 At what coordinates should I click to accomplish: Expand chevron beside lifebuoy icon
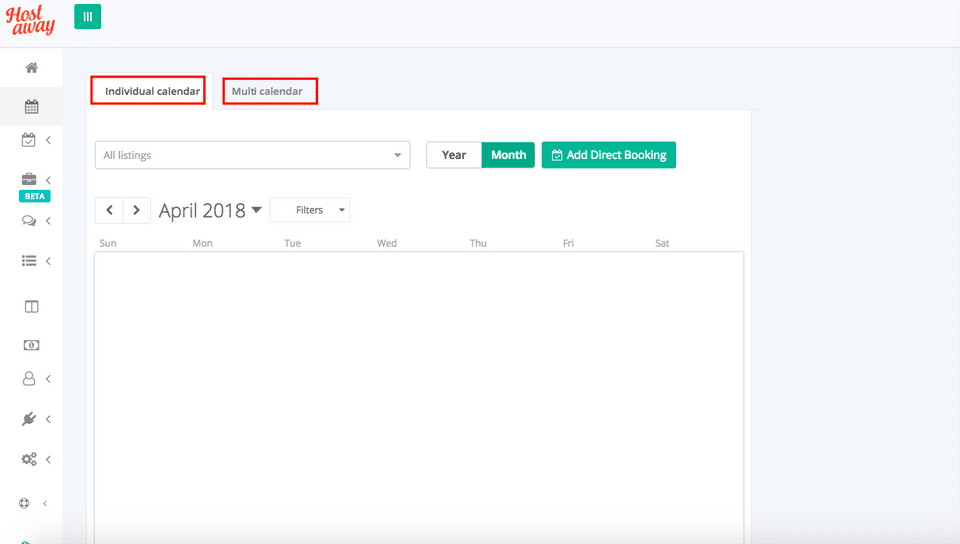click(x=45, y=503)
